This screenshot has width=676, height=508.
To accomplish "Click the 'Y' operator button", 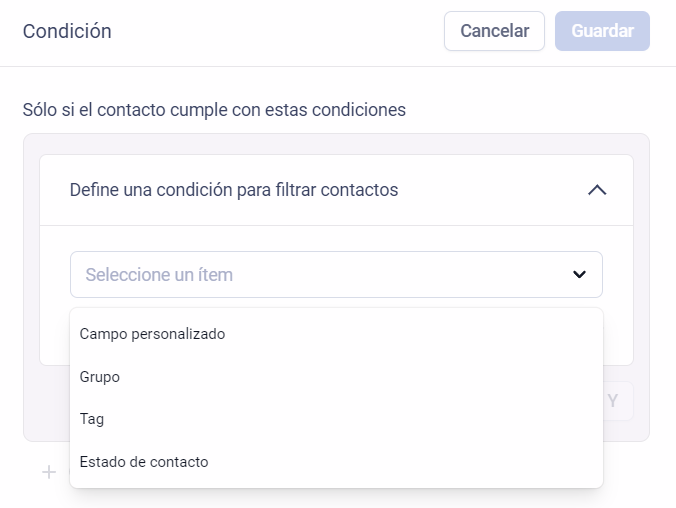I will [613, 402].
